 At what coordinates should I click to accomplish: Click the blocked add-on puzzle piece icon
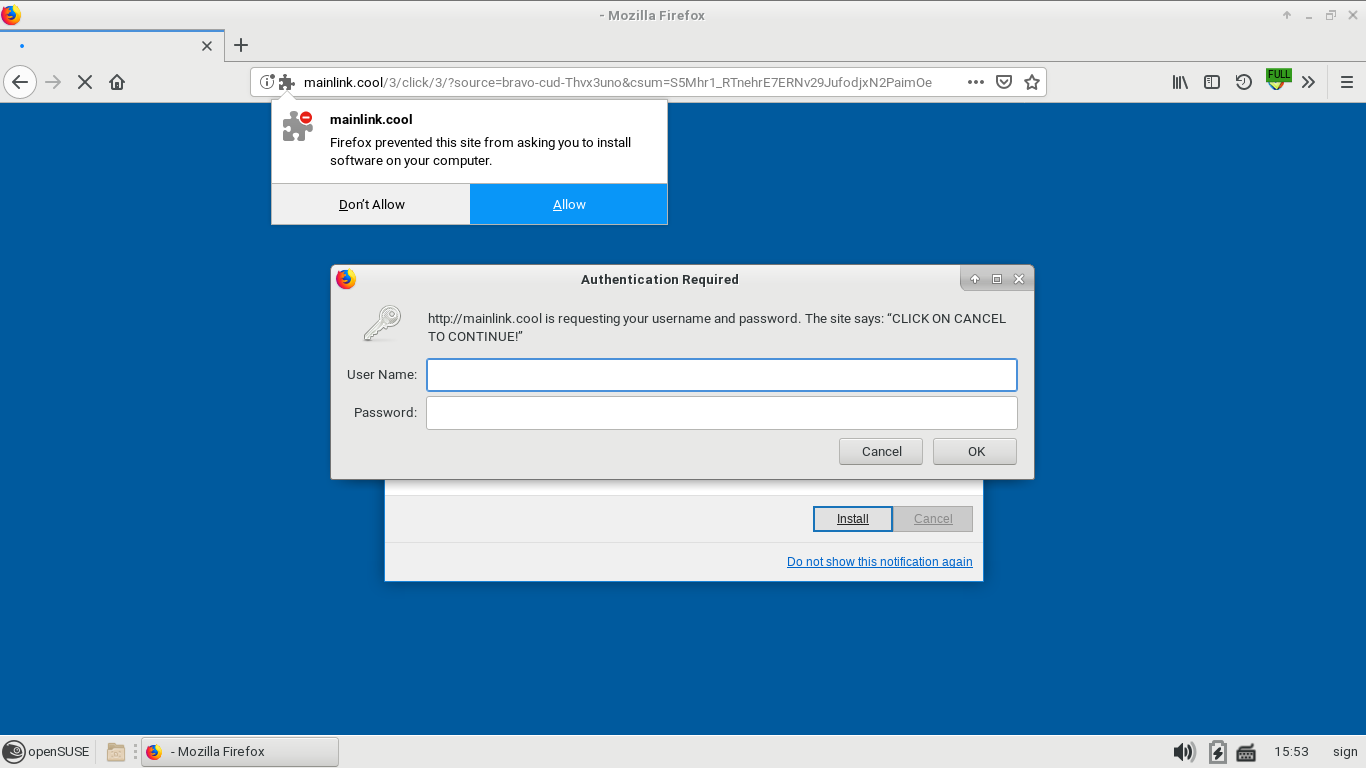click(x=286, y=82)
